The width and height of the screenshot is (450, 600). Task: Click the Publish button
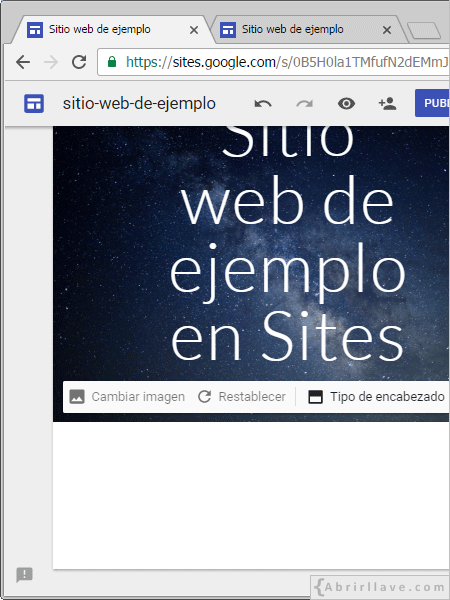tap(432, 103)
